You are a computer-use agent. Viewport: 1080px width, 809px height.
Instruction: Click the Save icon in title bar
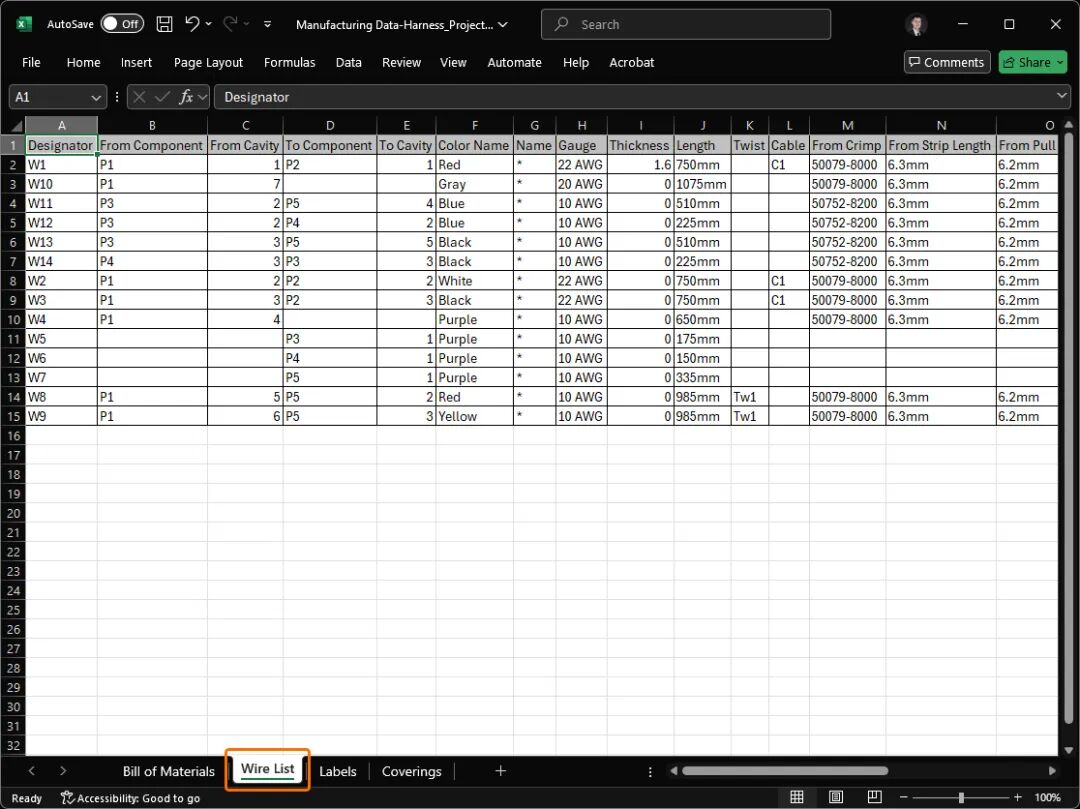[x=165, y=24]
